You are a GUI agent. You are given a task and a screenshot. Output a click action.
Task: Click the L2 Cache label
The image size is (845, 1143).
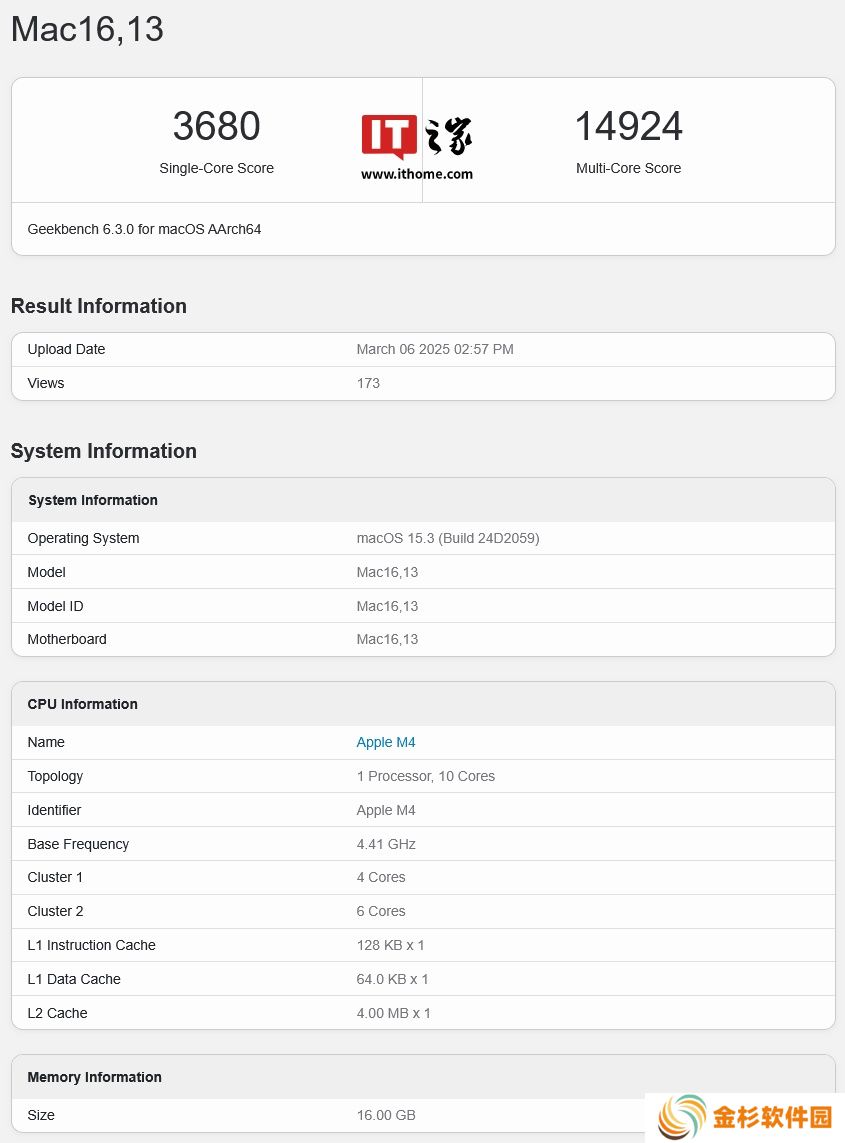pos(58,1013)
